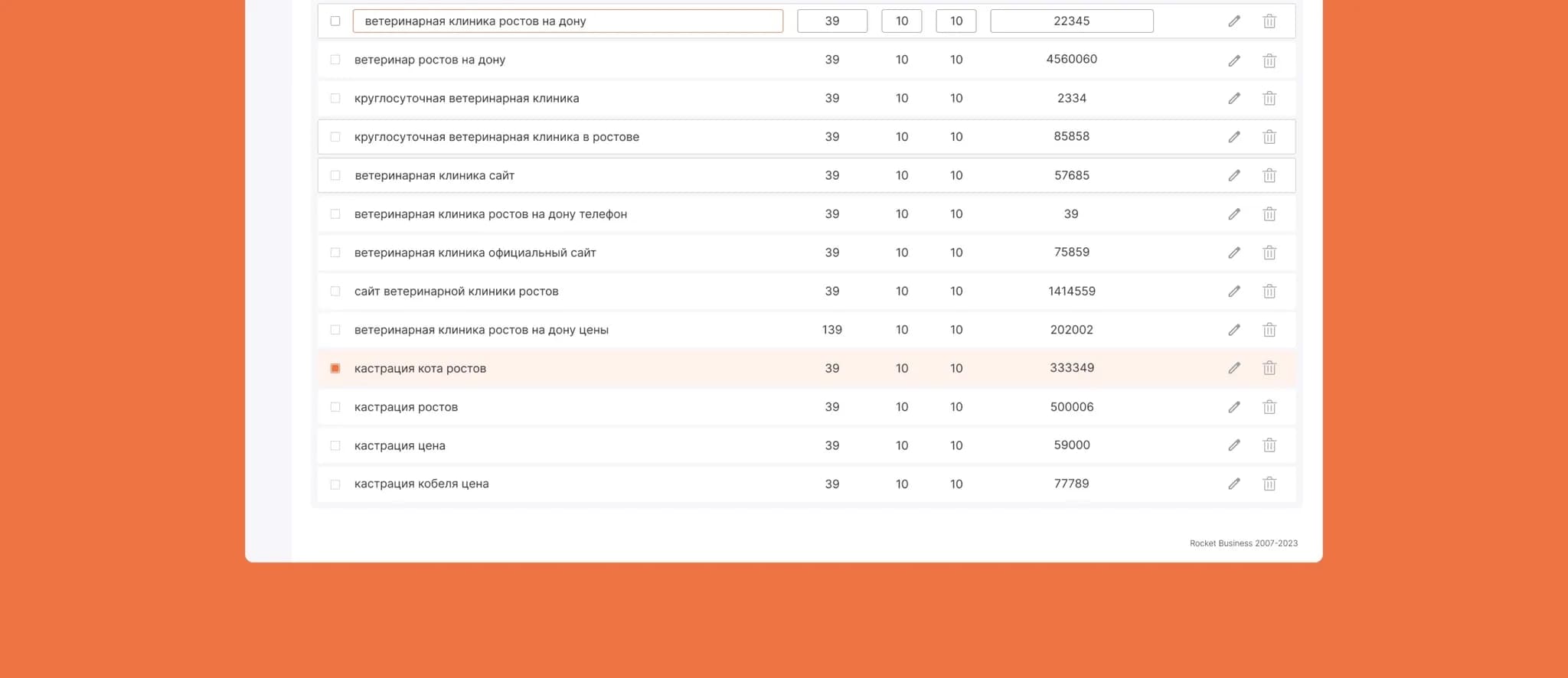Uncheck the 'кастрация кота ростов' checkbox
Image resolution: width=1568 pixels, height=678 pixels.
(335, 369)
